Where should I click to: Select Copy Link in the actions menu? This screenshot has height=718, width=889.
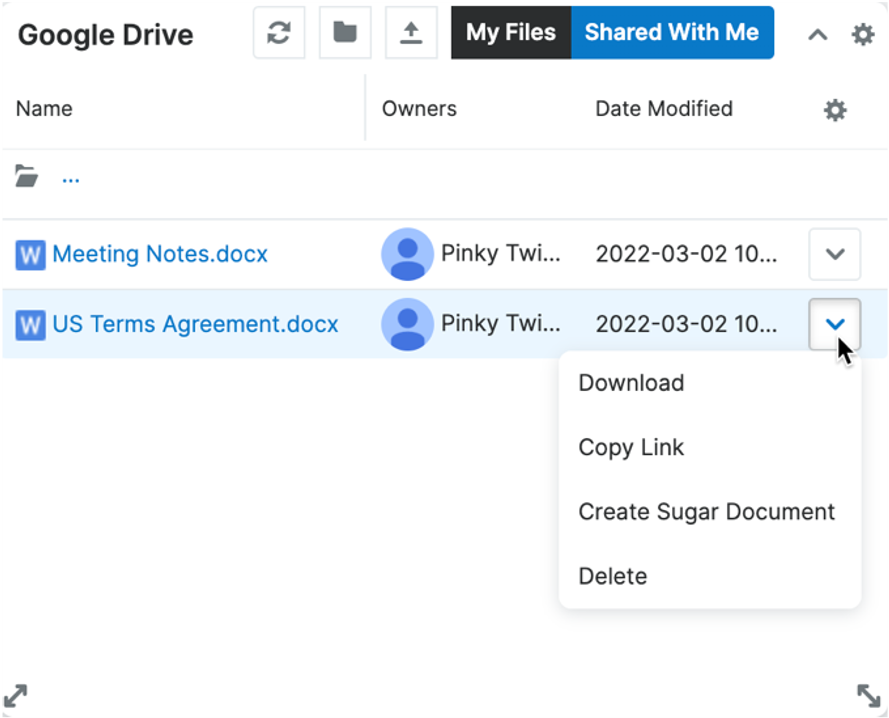point(631,447)
